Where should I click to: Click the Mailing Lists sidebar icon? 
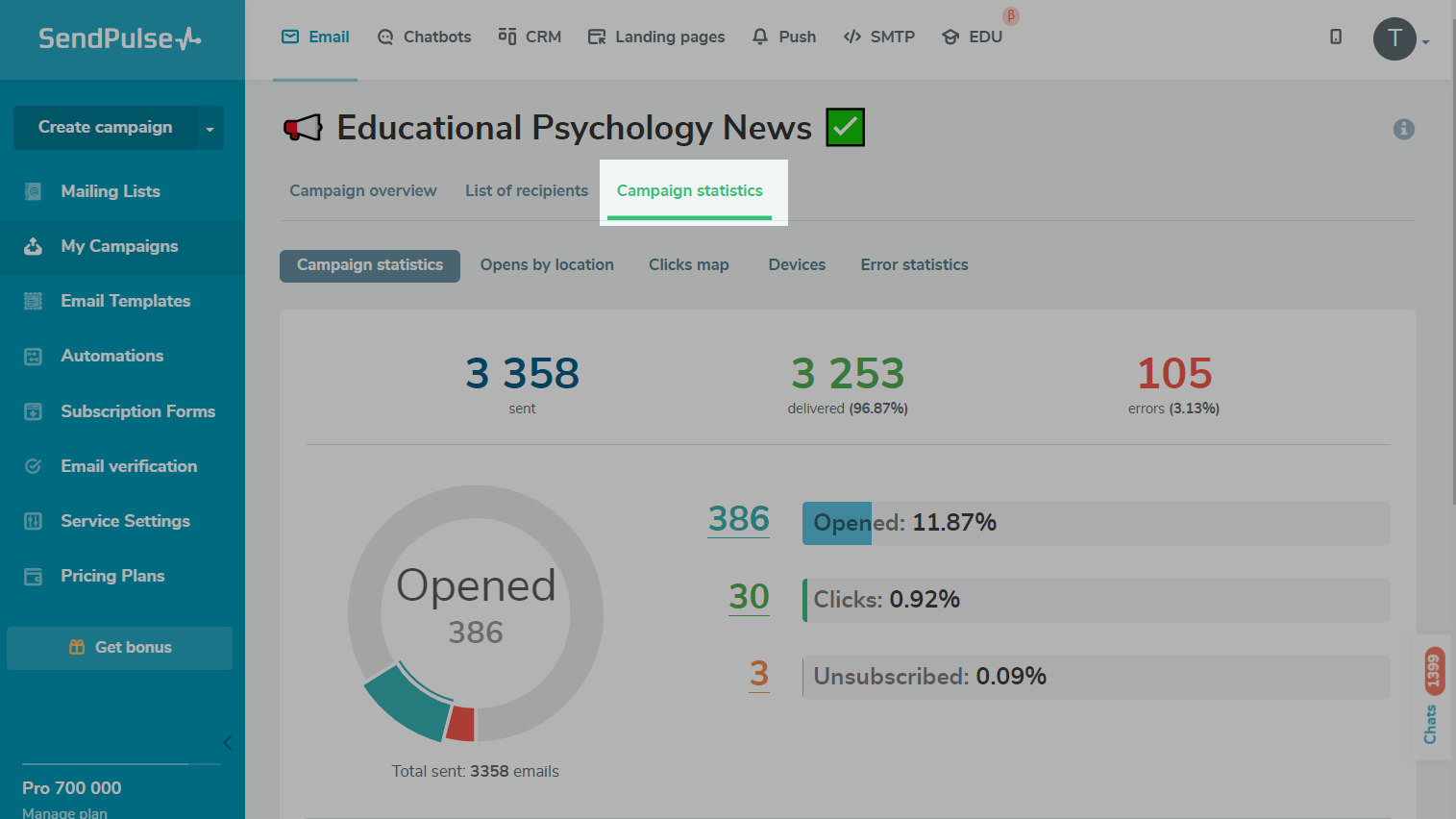[33, 191]
